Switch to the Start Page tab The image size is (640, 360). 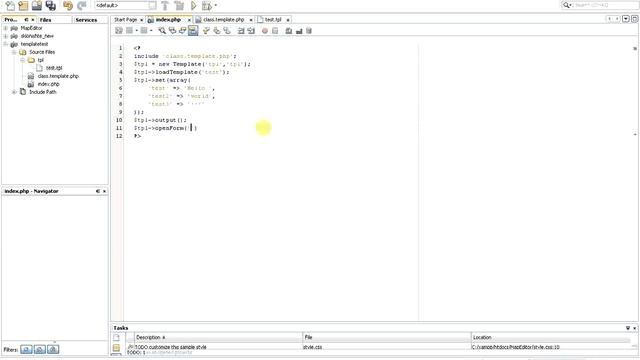[x=125, y=20]
